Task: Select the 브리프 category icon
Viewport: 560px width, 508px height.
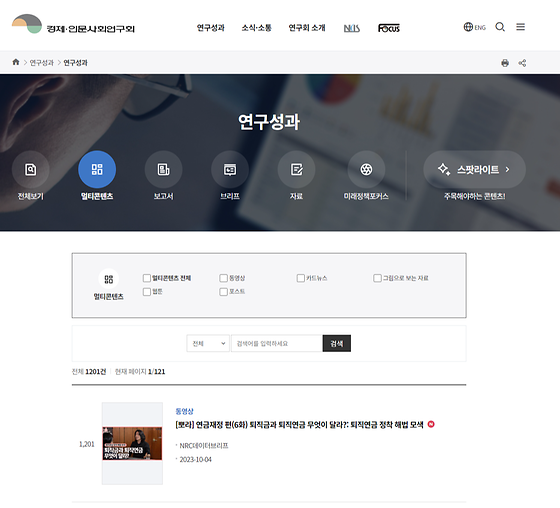Action: pyautogui.click(x=230, y=169)
